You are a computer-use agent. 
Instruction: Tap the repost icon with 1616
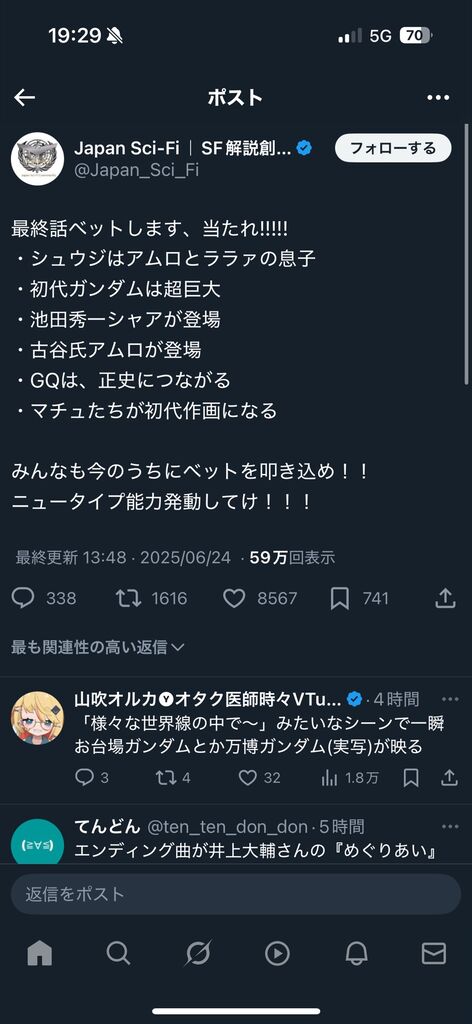click(151, 598)
